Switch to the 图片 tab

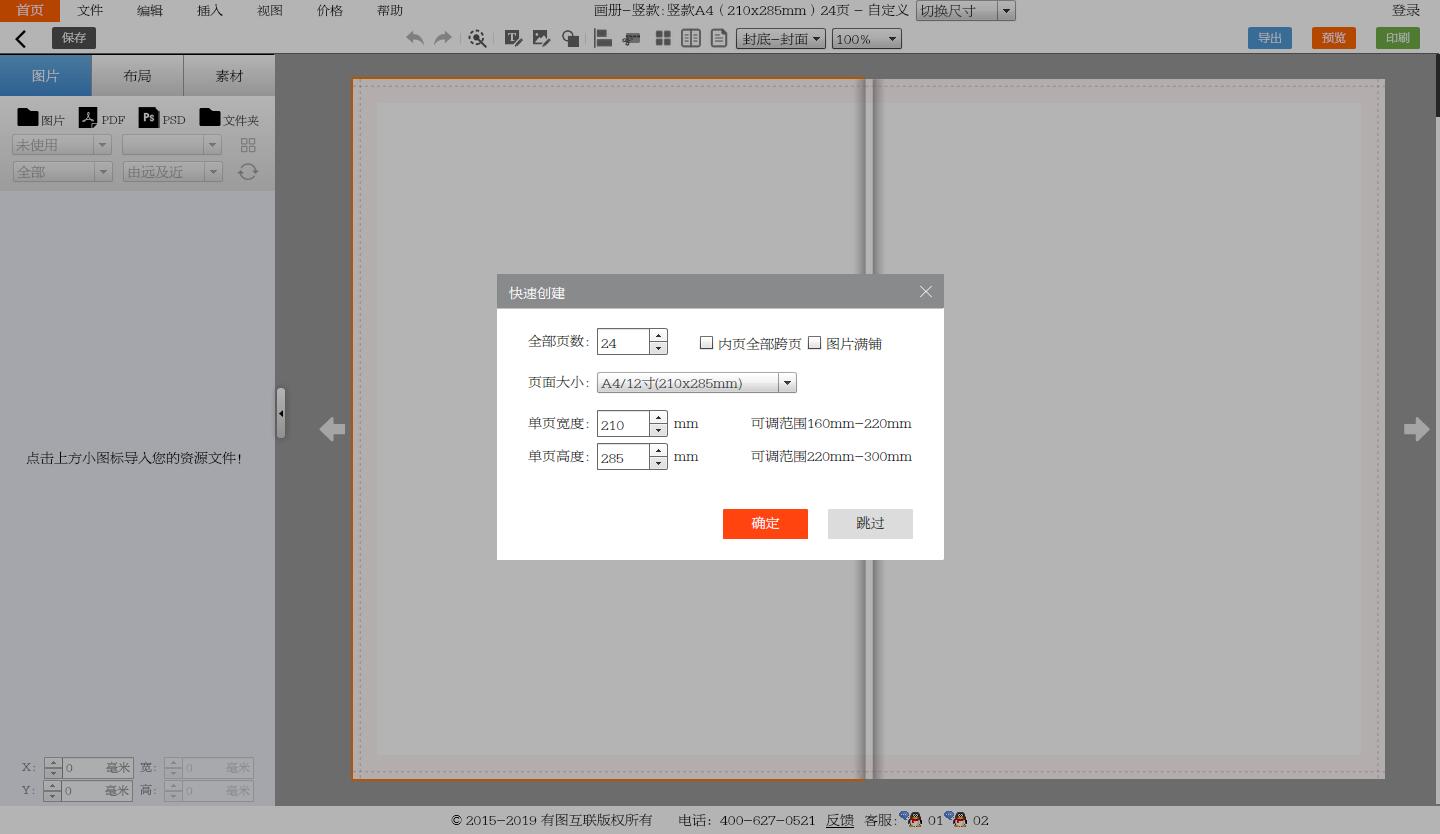(46, 76)
